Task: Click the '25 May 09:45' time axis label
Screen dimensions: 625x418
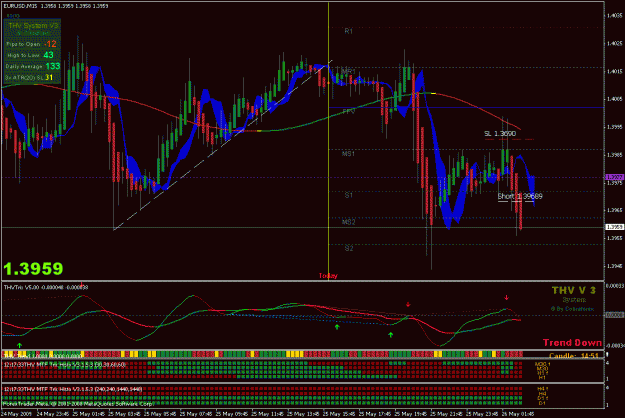Action: [233, 414]
